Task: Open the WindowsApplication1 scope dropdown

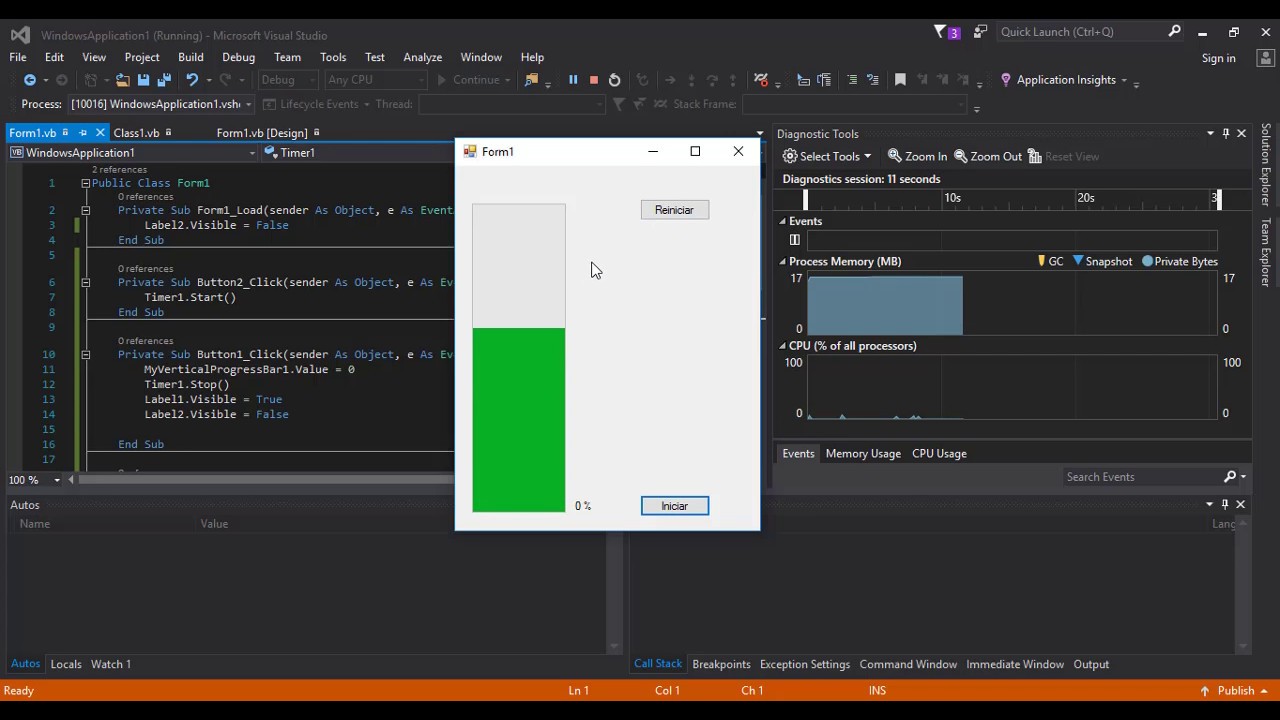Action: tap(133, 153)
